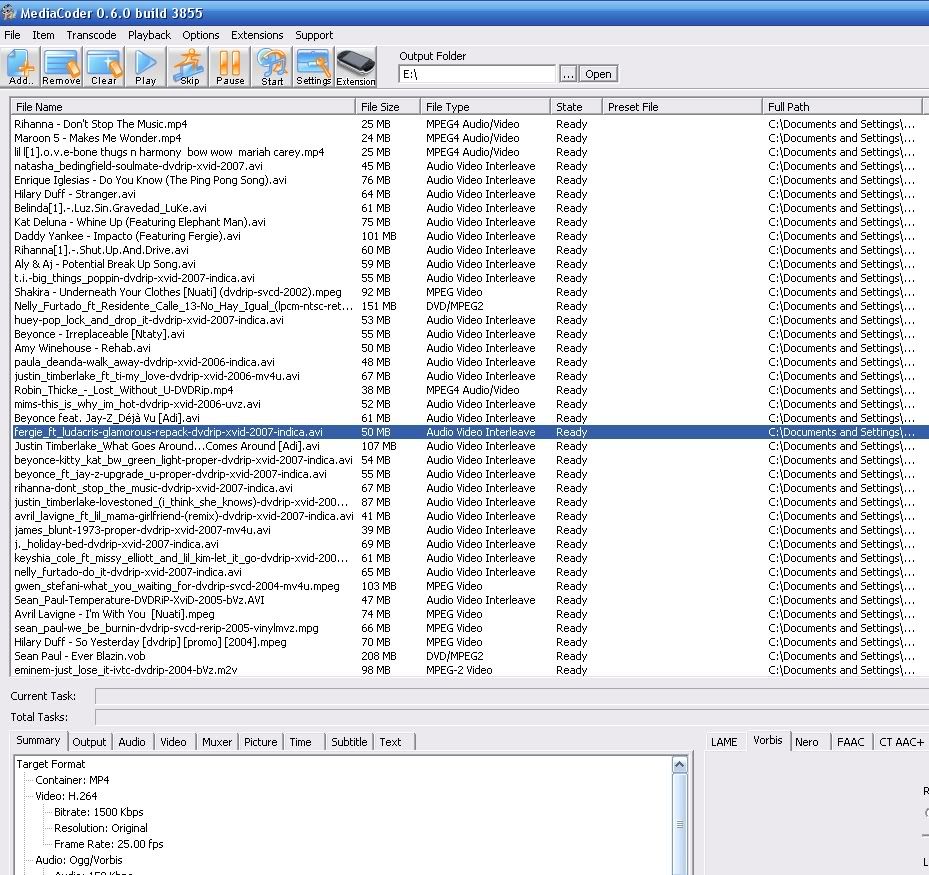Select 'Video: H.264' tree item
The width and height of the screenshot is (929, 875).
[x=66, y=796]
